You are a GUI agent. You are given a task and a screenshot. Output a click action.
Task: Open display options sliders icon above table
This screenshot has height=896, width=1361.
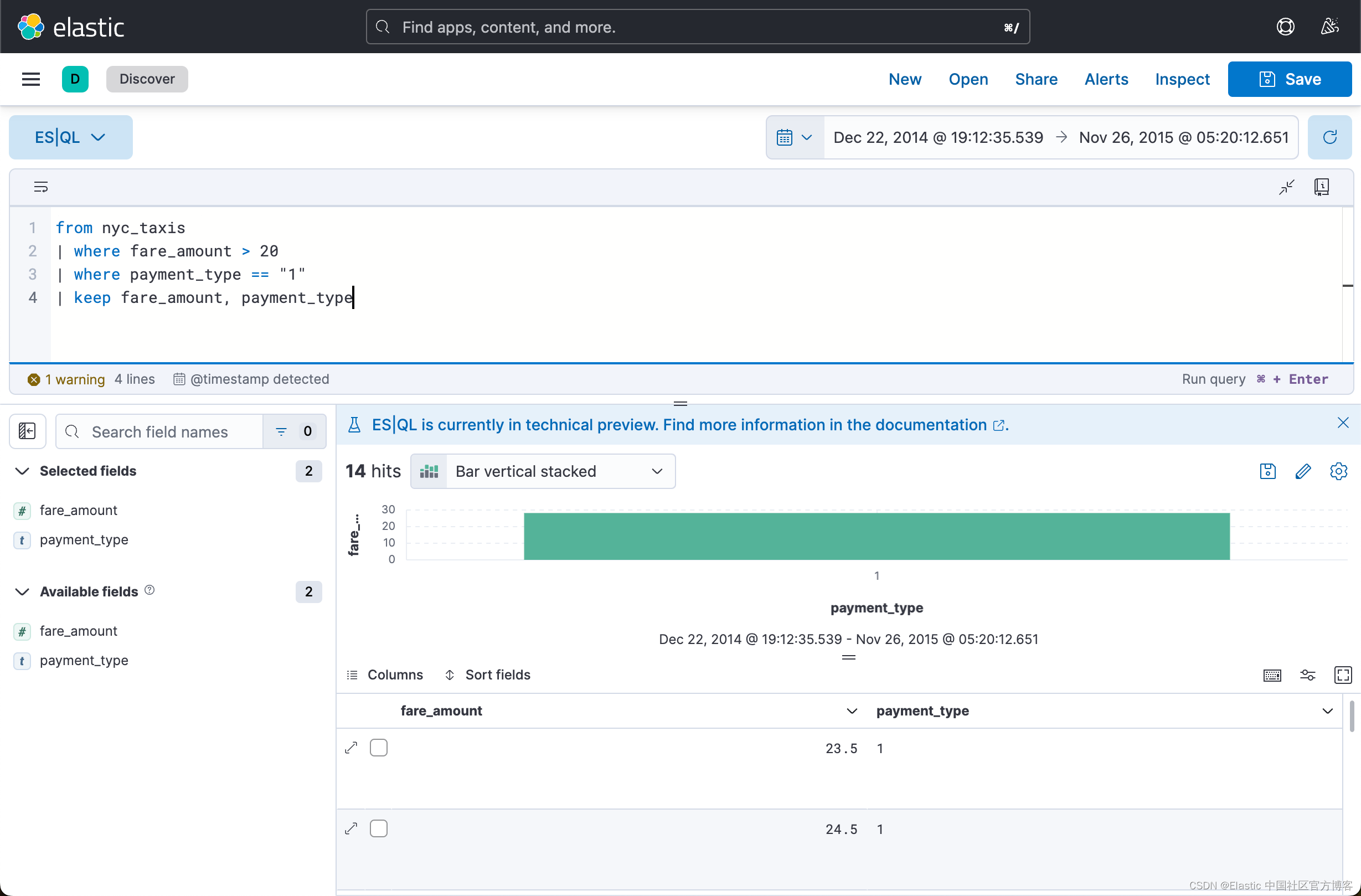1307,674
